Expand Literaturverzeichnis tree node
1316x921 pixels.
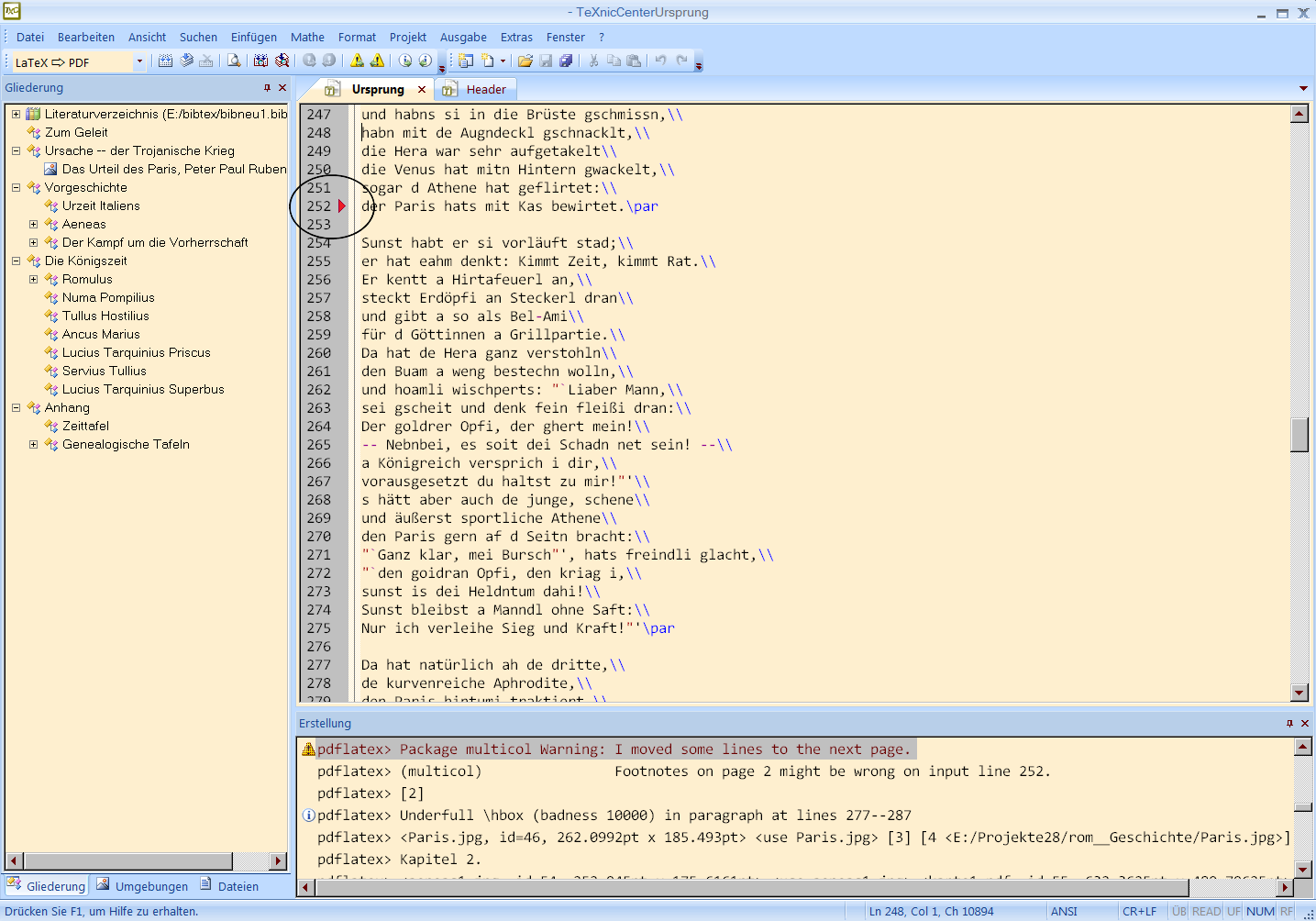click(x=16, y=114)
